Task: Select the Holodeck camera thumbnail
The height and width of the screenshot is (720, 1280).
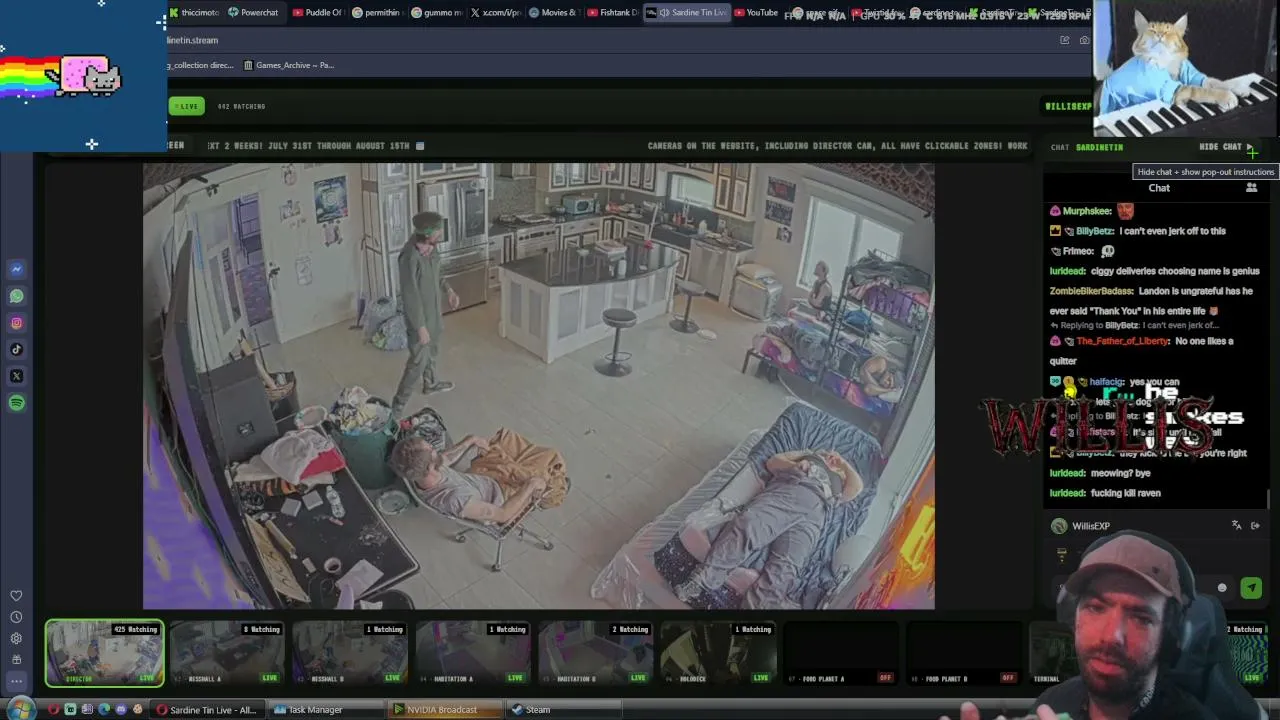Action: click(x=720, y=653)
